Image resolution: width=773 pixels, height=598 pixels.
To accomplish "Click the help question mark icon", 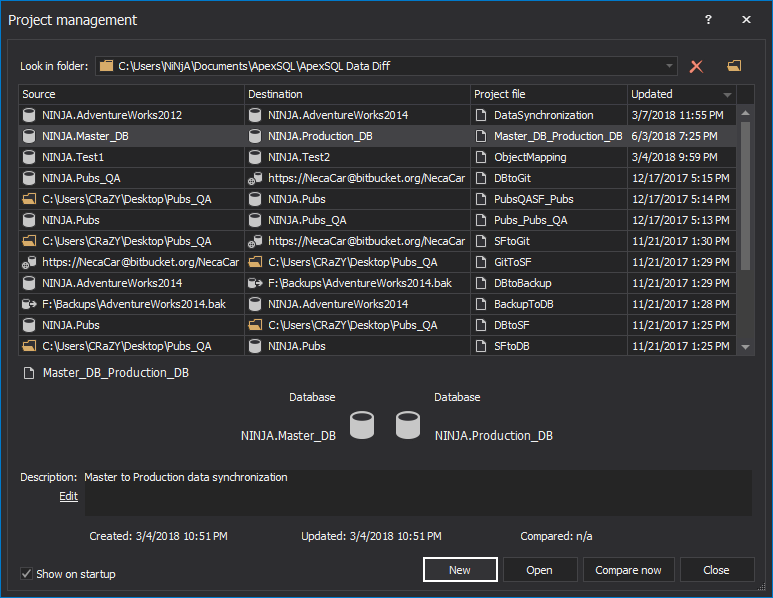I will (x=708, y=20).
